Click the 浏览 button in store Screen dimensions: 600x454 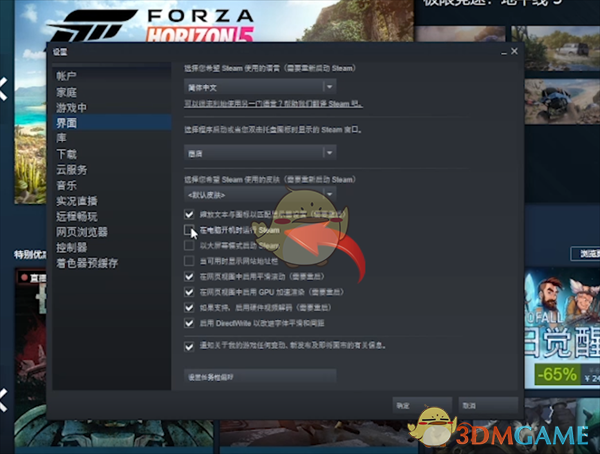pos(585,254)
